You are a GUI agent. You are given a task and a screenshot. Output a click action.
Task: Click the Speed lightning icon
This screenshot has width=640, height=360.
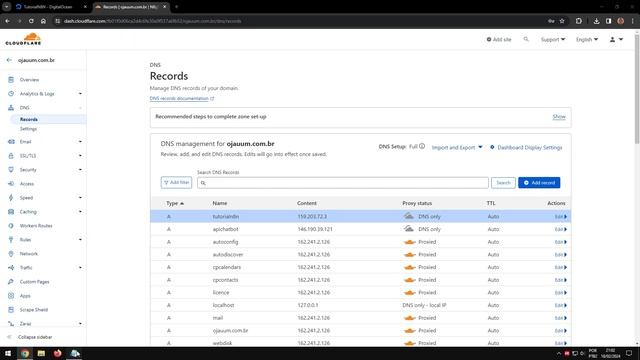[11, 198]
